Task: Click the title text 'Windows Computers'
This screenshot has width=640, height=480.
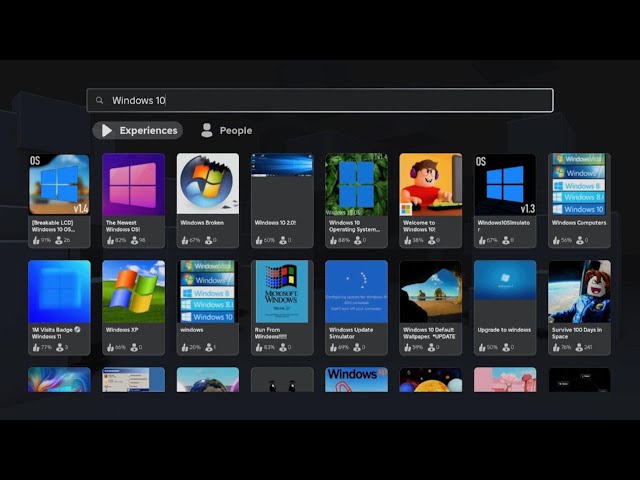Action: click(579, 223)
